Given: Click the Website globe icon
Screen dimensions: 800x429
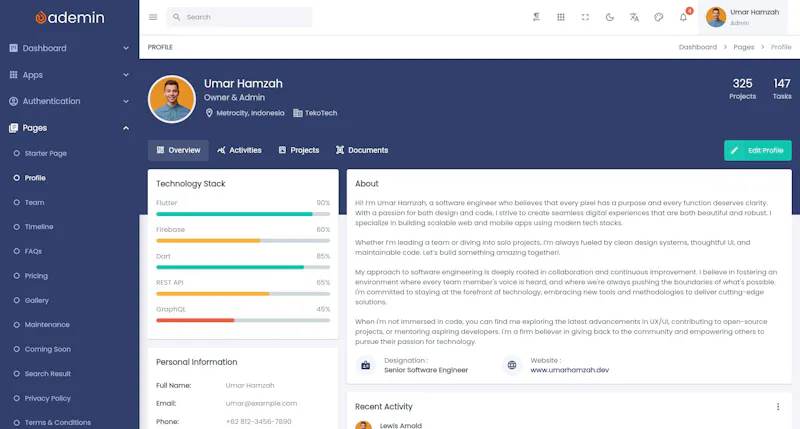Looking at the screenshot, I should pos(512,365).
